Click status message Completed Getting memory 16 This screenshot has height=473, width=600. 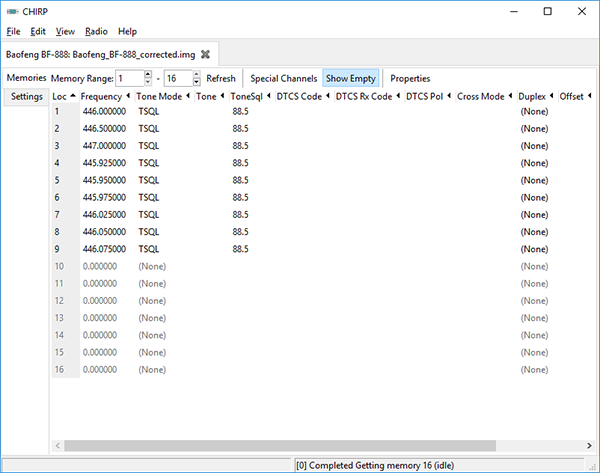tap(375, 465)
